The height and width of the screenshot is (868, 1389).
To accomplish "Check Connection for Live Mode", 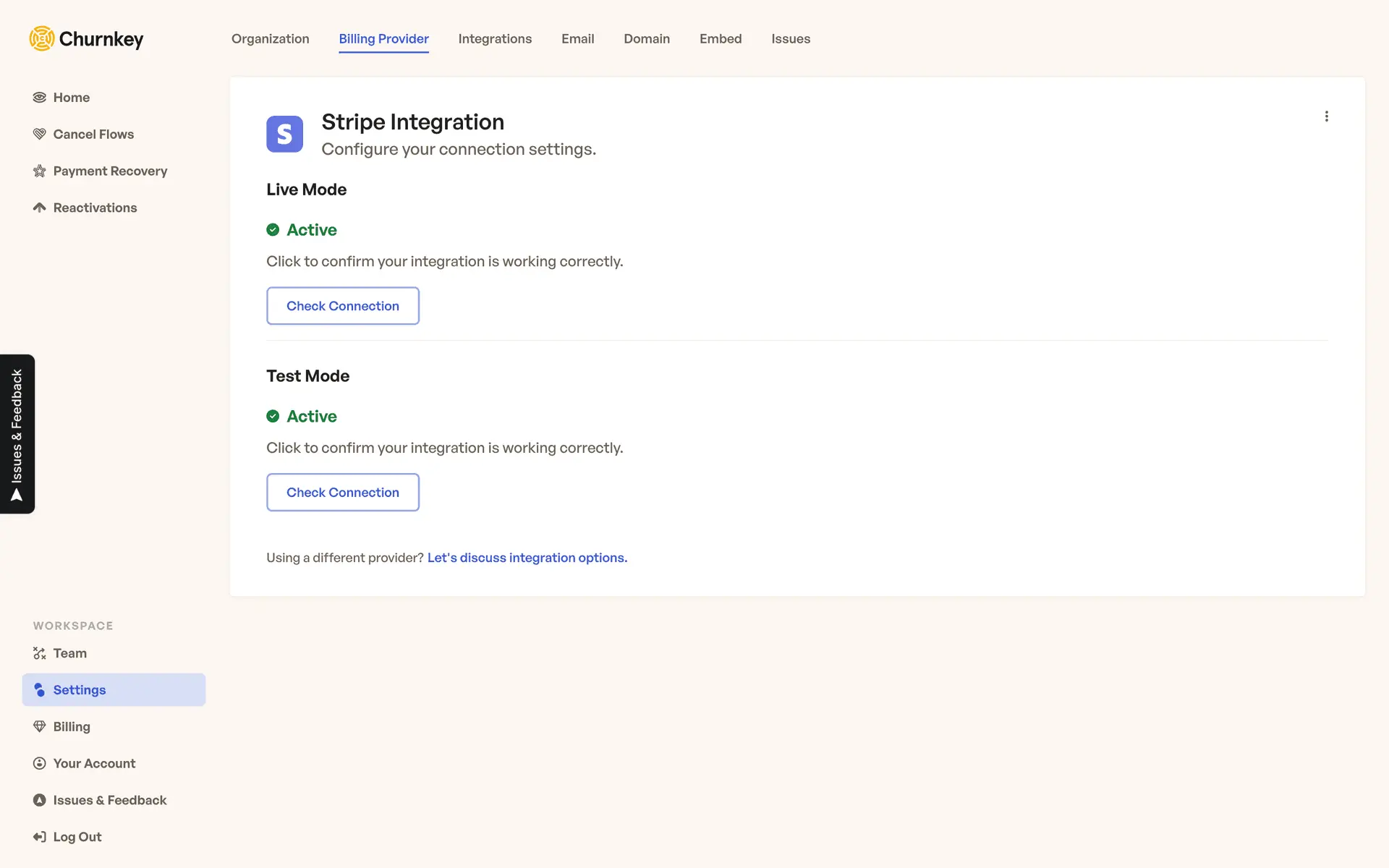I will coord(343,306).
